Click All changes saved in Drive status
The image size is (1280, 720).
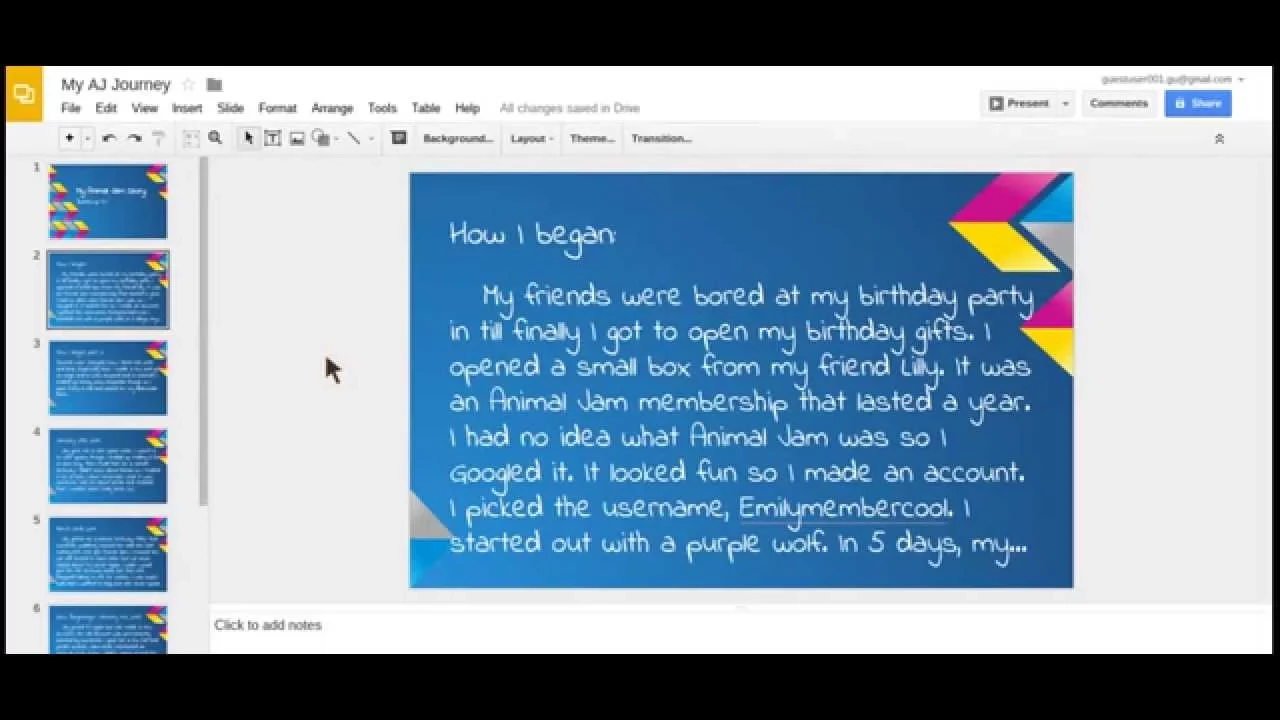click(x=570, y=108)
